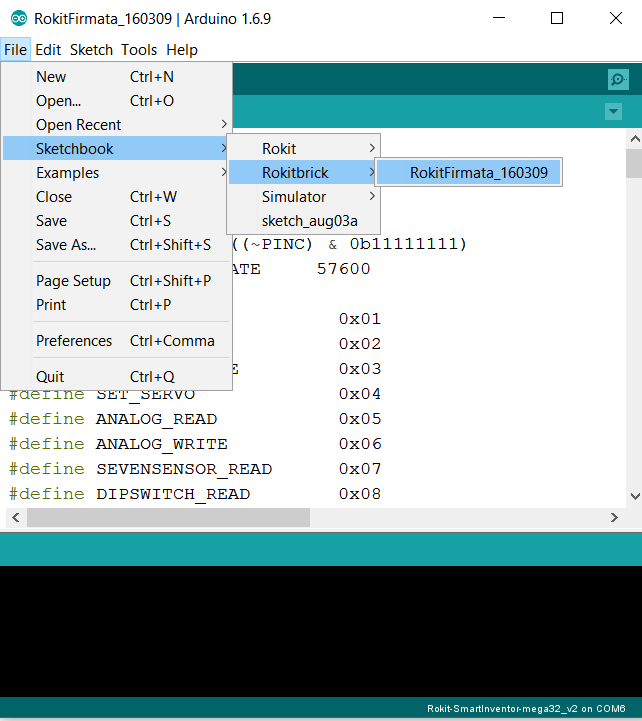Open the sketch_aug03a sketch
The width and height of the screenshot is (642, 721).
(x=304, y=221)
